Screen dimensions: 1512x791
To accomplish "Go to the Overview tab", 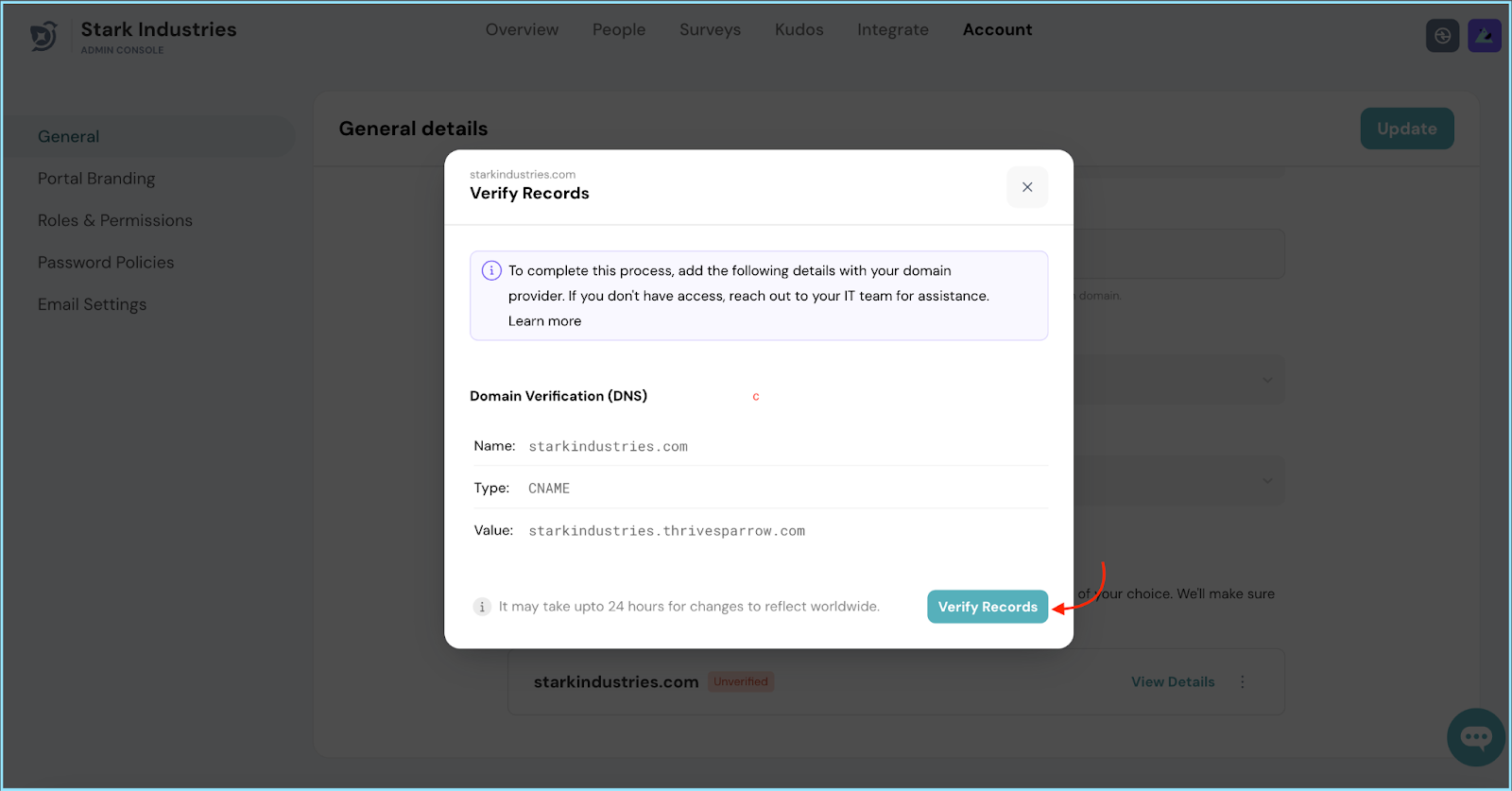I will coord(522,29).
